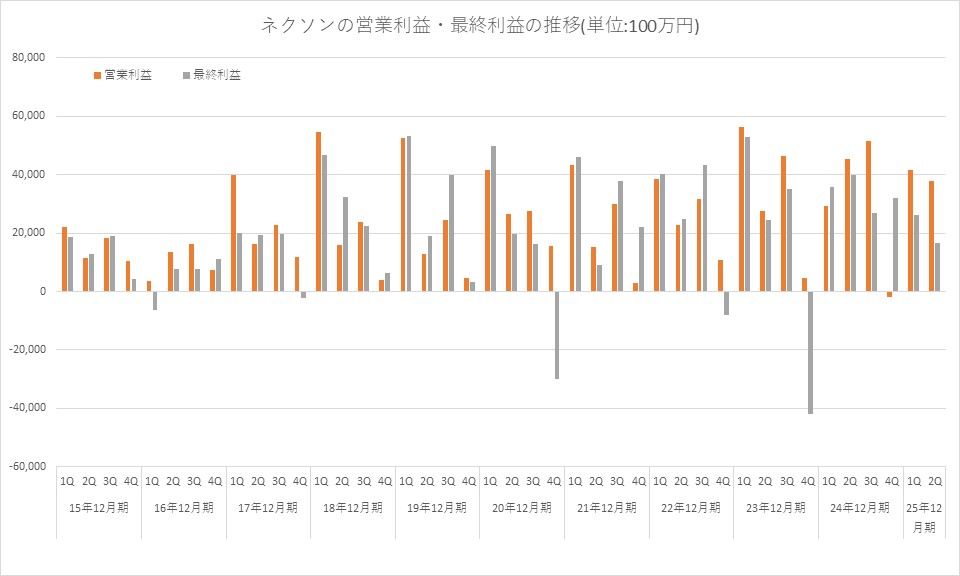This screenshot has width=960, height=576.
Task: Click the 15年12月期 category axis label
Action: point(98,508)
